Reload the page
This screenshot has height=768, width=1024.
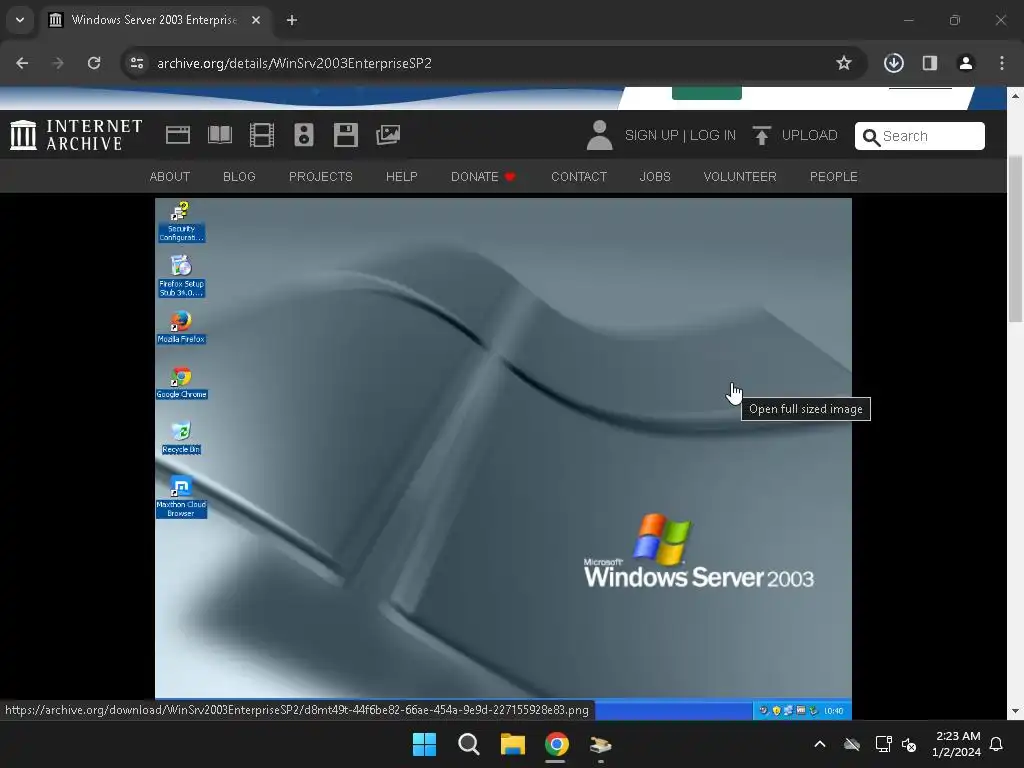(x=94, y=63)
